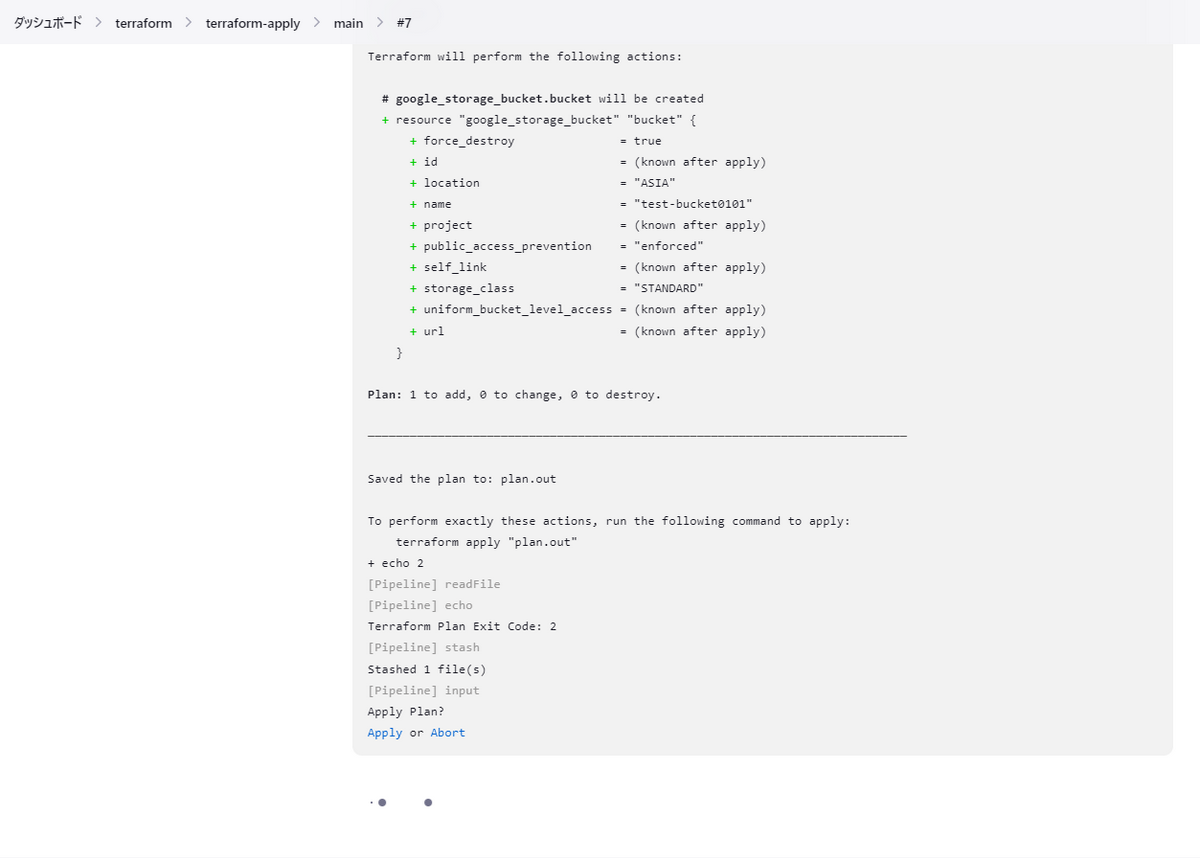Screen dimensions: 1200x858
Task: Click the self_link attribute line
Action: pos(588,268)
